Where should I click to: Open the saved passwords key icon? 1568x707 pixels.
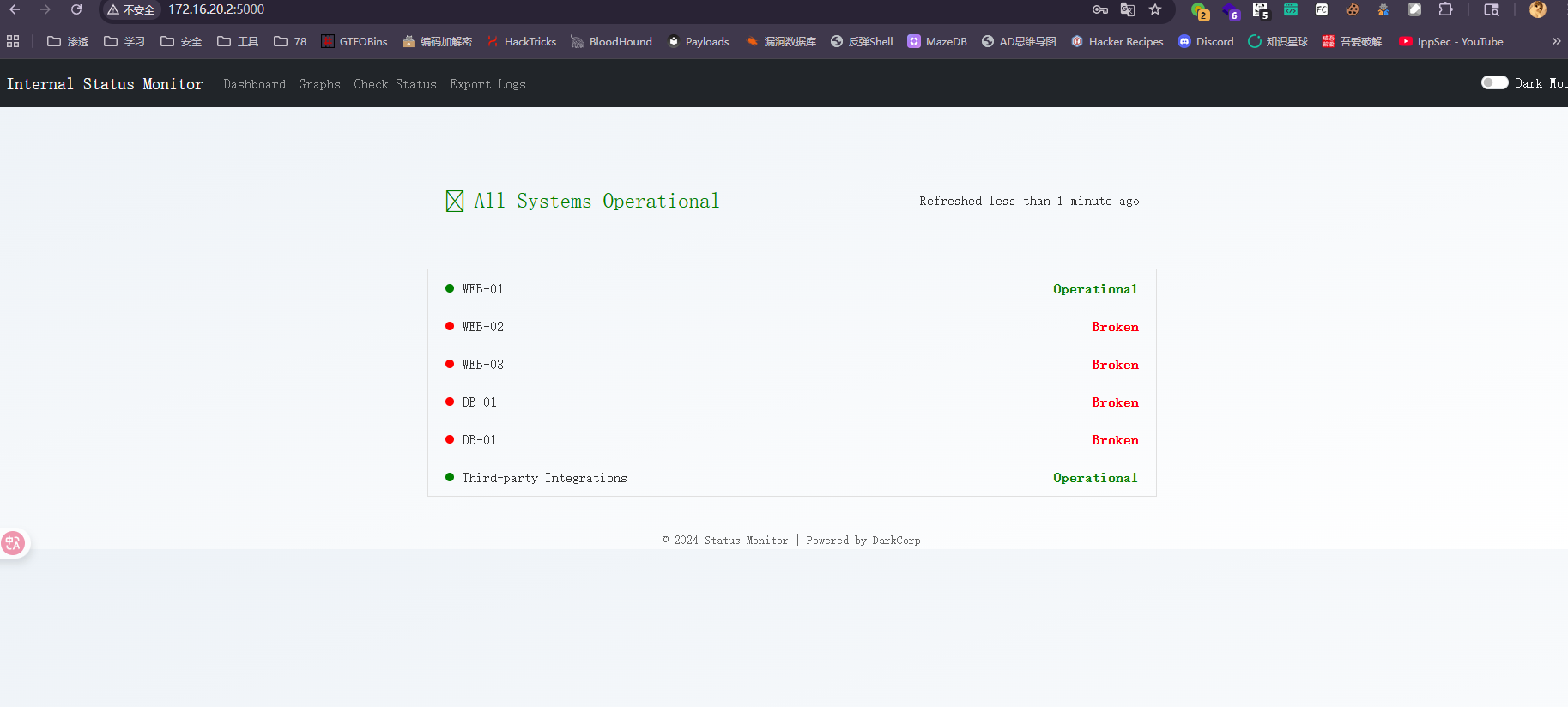point(1100,9)
